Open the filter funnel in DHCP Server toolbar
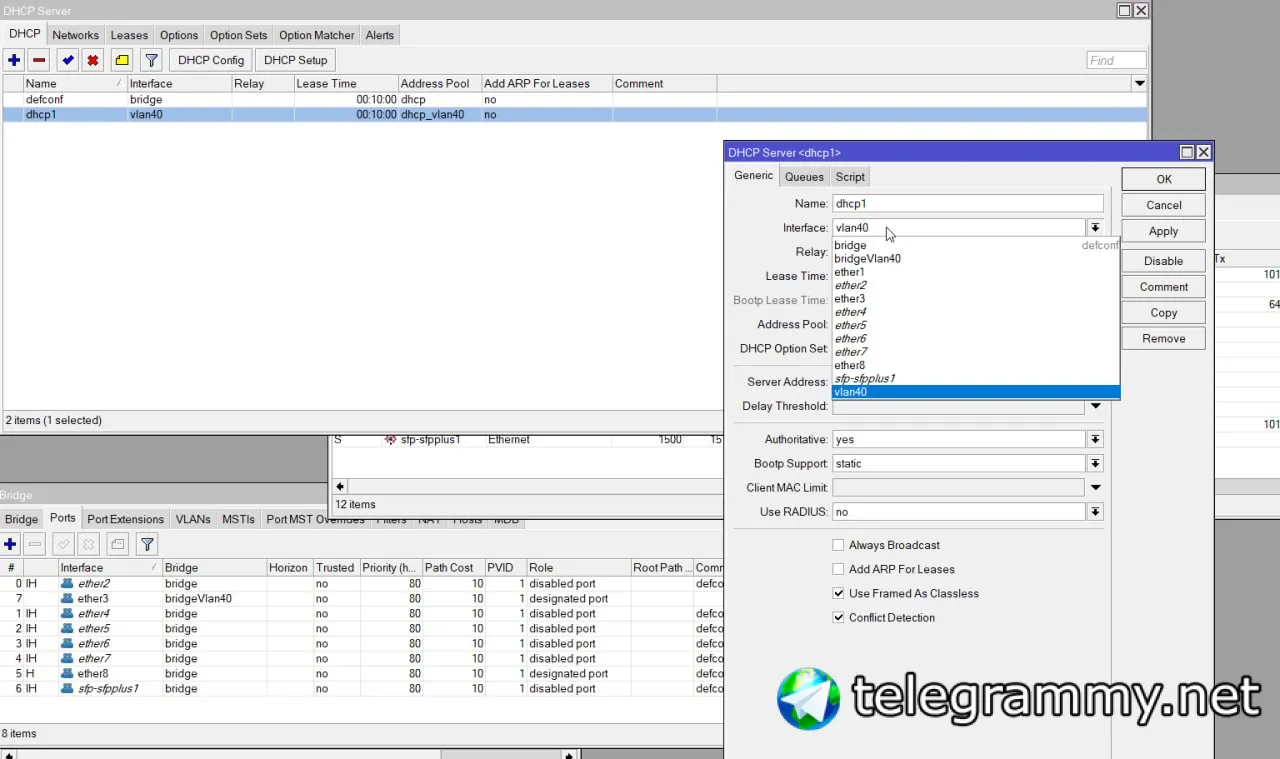Screen dimensions: 1280x759 [x=151, y=60]
